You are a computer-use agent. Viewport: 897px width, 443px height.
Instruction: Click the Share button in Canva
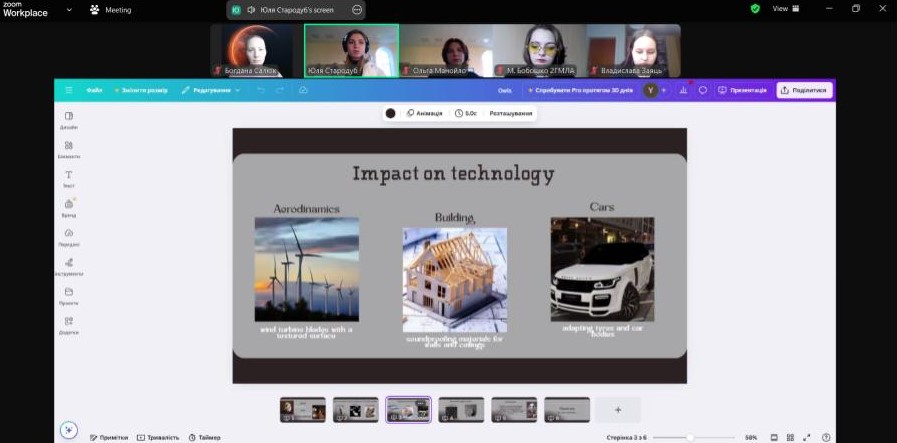click(x=804, y=90)
